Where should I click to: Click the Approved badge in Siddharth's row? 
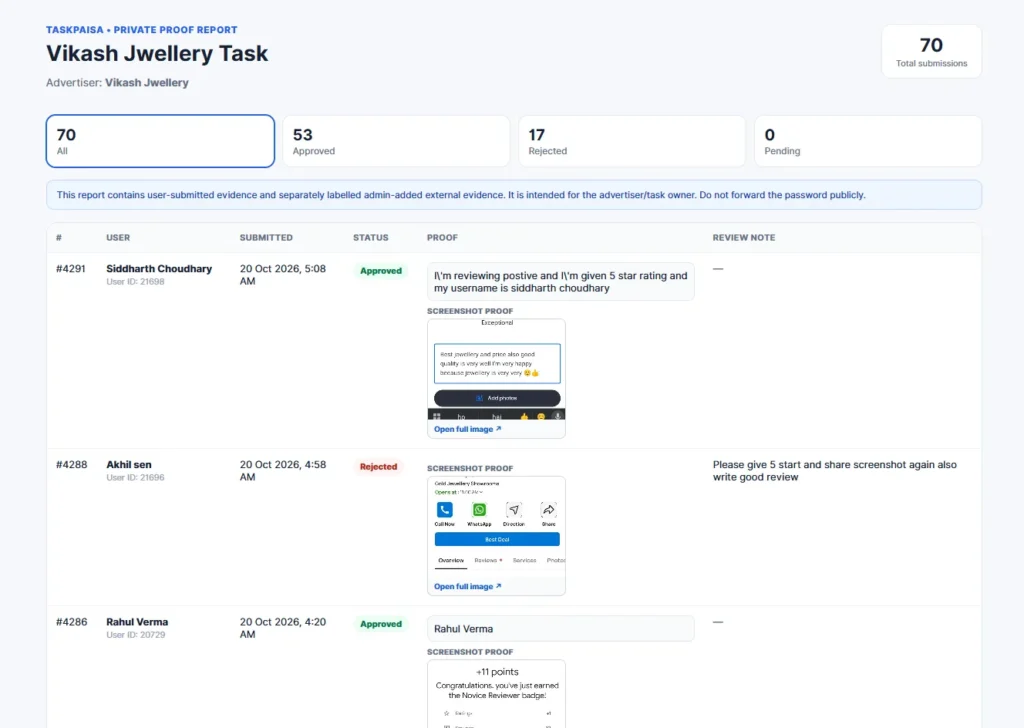381,271
